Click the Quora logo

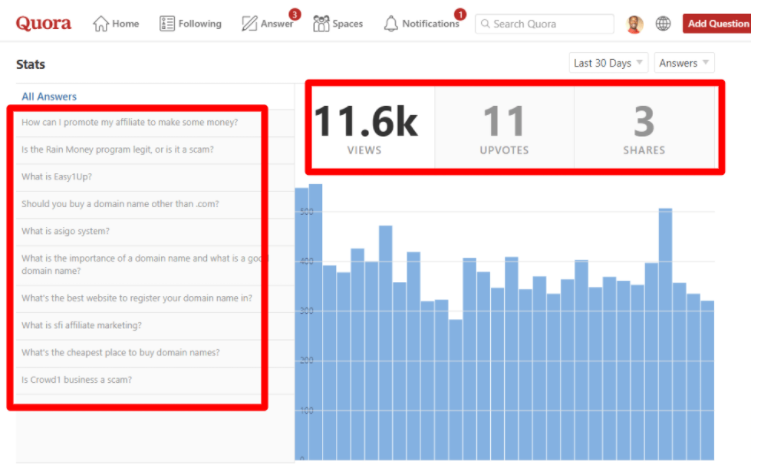coord(43,23)
